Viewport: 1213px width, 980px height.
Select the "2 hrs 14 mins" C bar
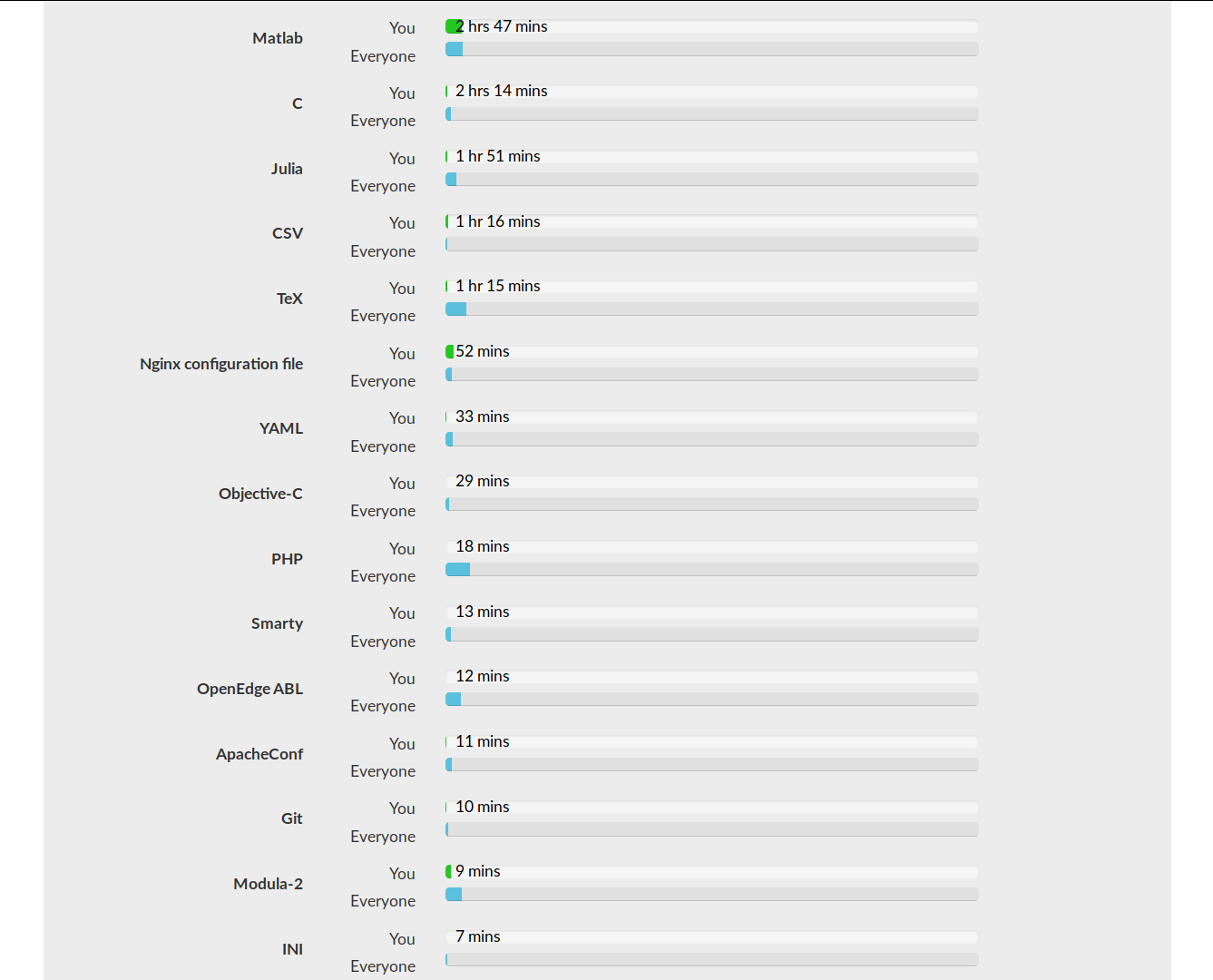click(x=711, y=92)
